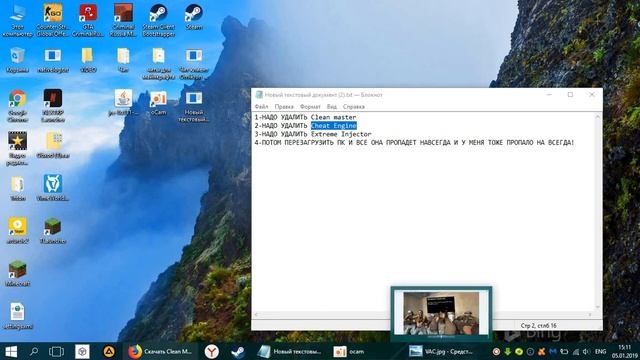Open the oCam desktop shortcut
Image resolution: width=640 pixels, height=360 pixels.
coord(158,103)
